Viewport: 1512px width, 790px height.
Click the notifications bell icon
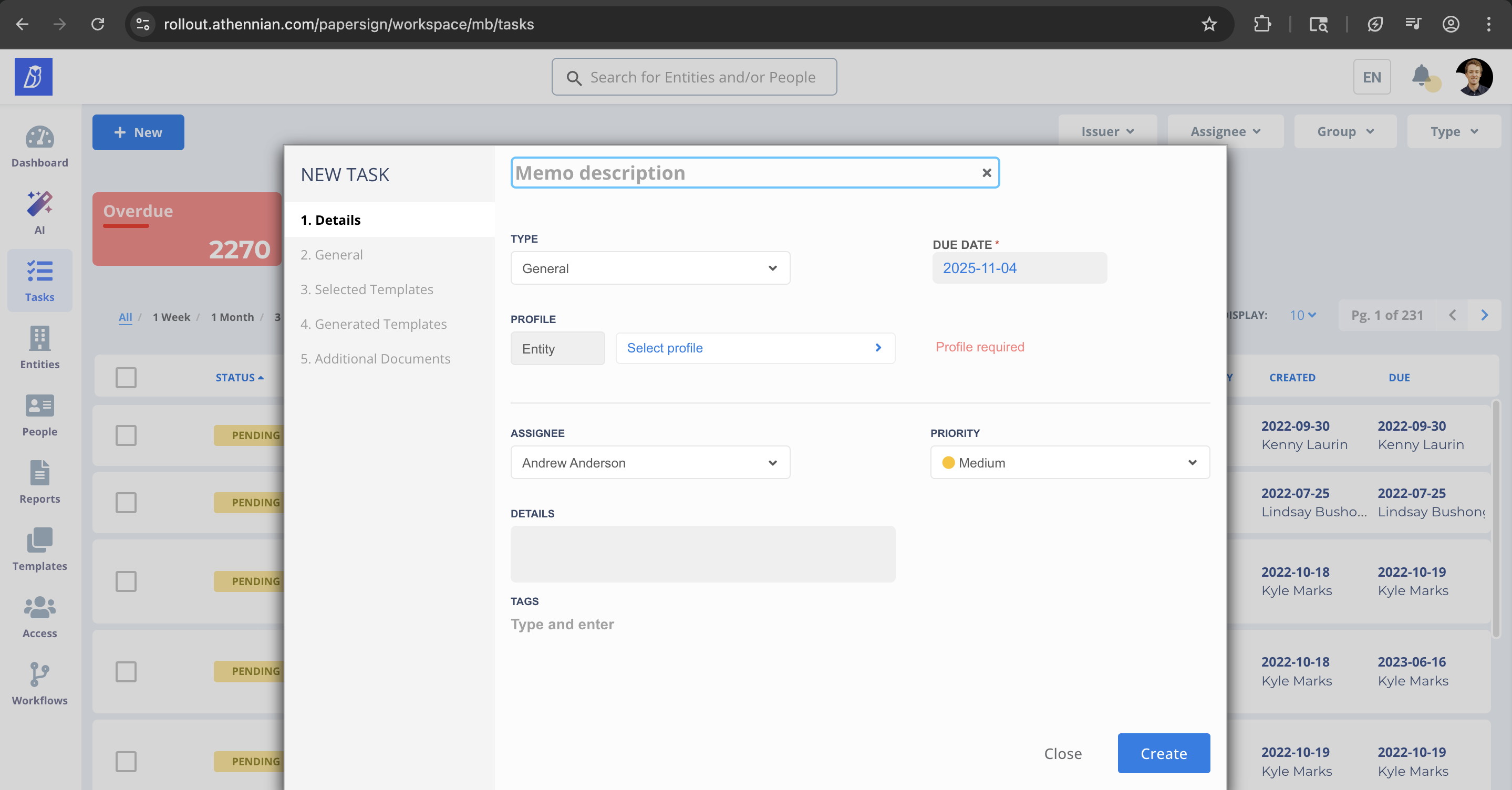pos(1421,76)
